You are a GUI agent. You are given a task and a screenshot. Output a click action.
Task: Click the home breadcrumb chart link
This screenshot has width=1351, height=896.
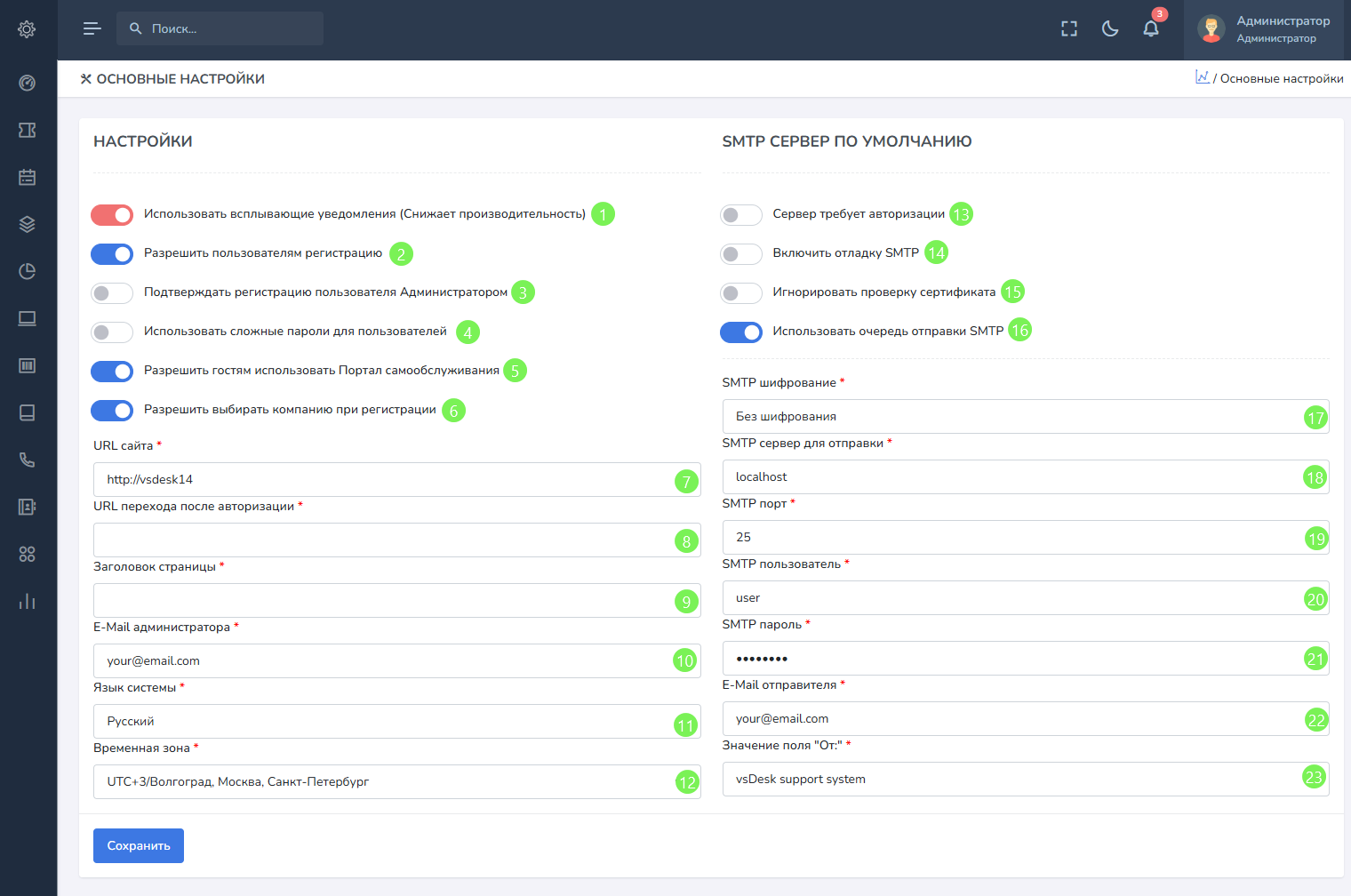tap(1202, 77)
